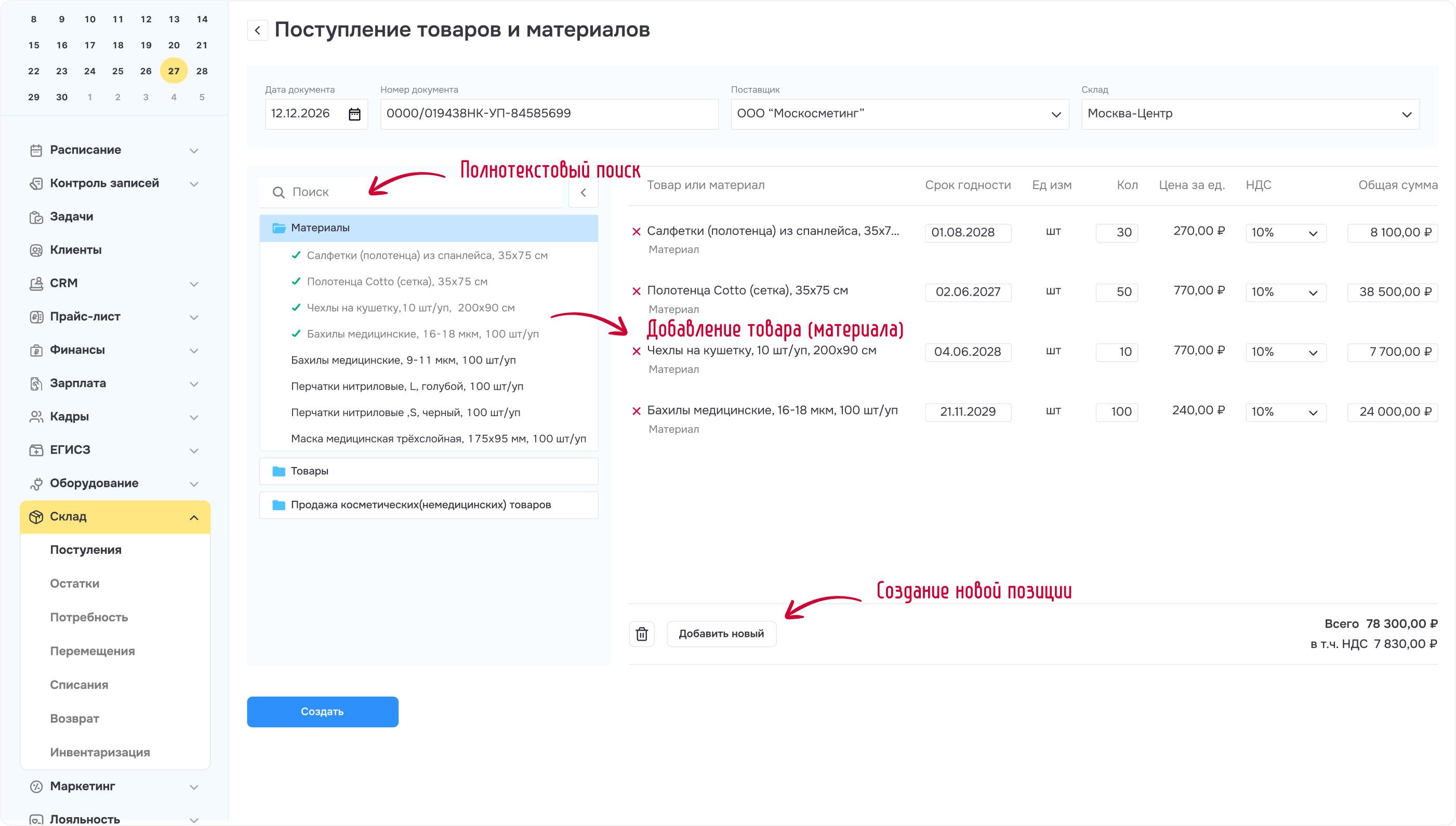The width and height of the screenshot is (1456, 826).
Task: Collapse the Склад sidebar section
Action: 194,517
